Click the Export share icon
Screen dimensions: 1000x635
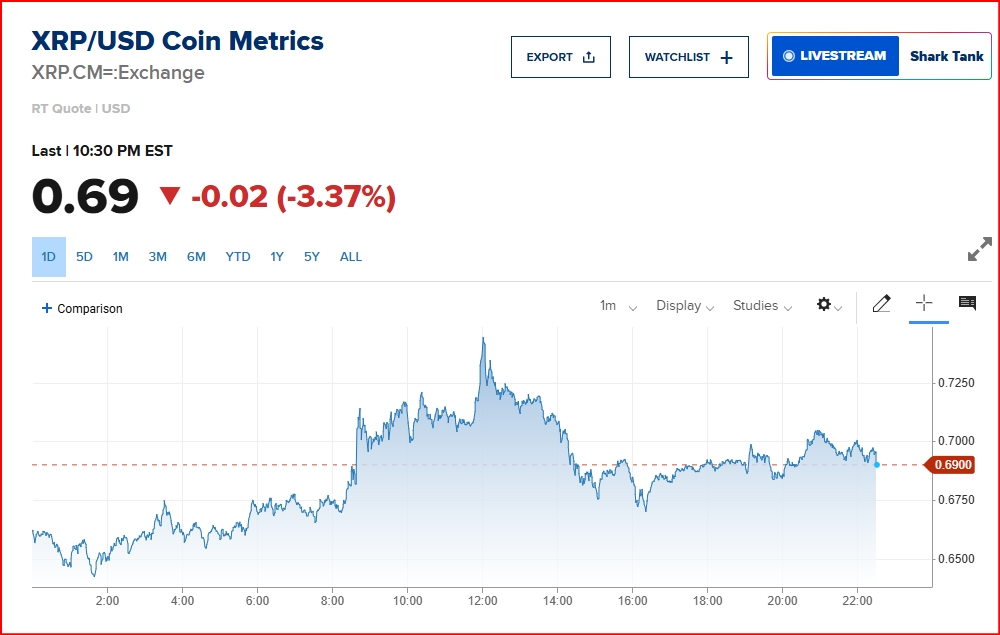[589, 57]
